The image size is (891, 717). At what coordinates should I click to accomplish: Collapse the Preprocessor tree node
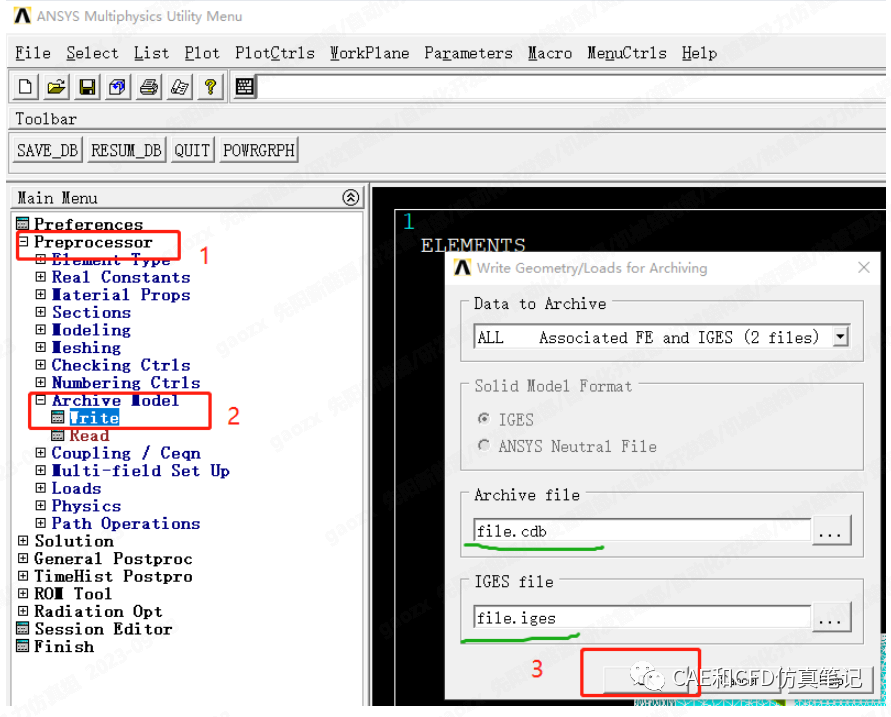point(23,241)
